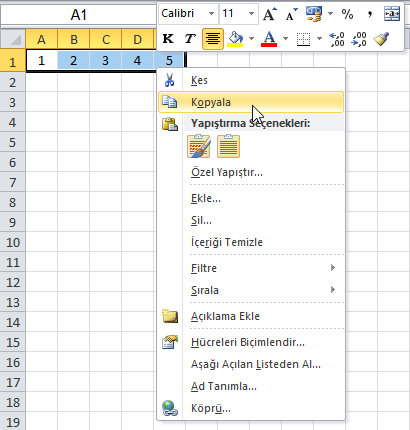Image resolution: width=410 pixels, height=430 pixels.
Task: Select row 15 header
Action: click(13, 342)
